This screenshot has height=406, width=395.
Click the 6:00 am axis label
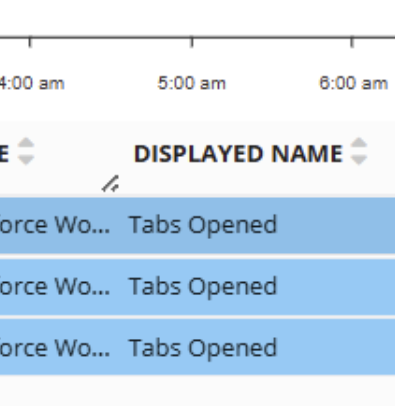(x=353, y=83)
